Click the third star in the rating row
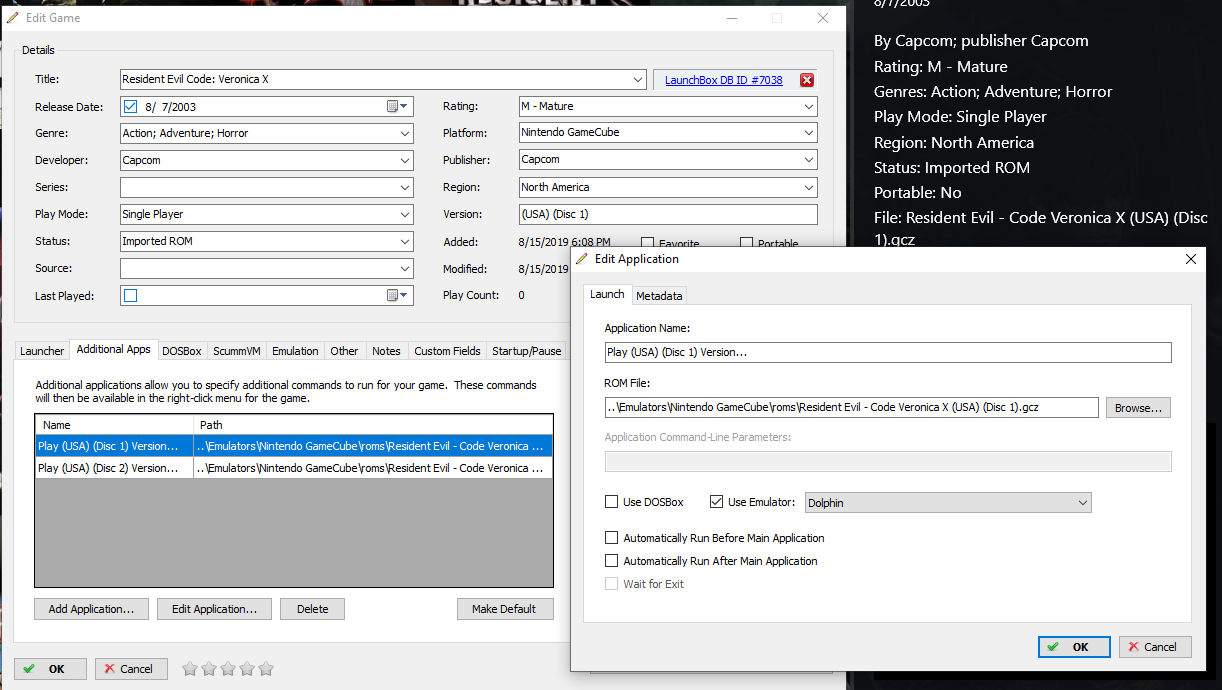1222x690 pixels. pos(228,669)
